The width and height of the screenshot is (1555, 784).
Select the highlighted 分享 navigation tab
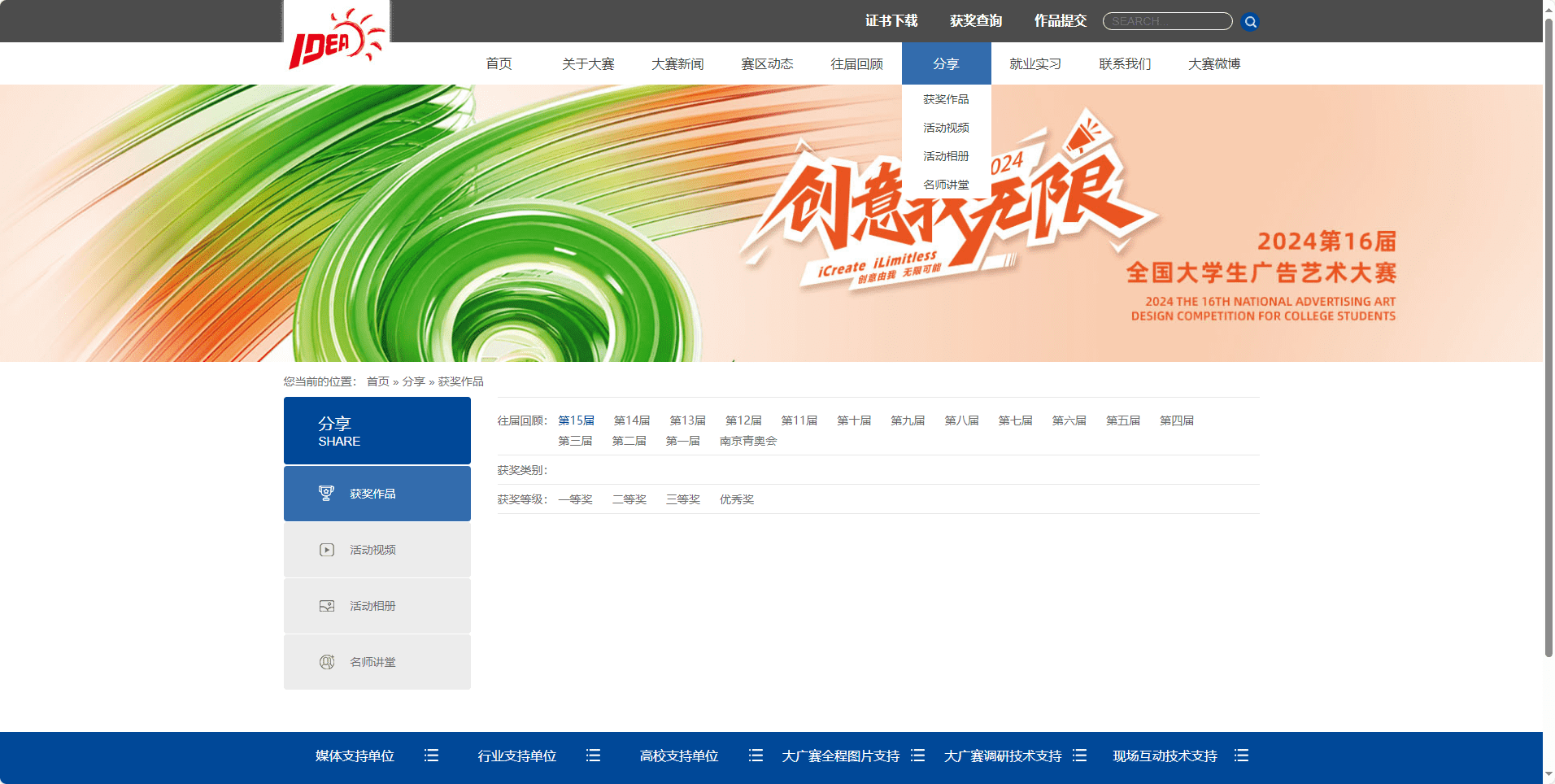[x=947, y=63]
